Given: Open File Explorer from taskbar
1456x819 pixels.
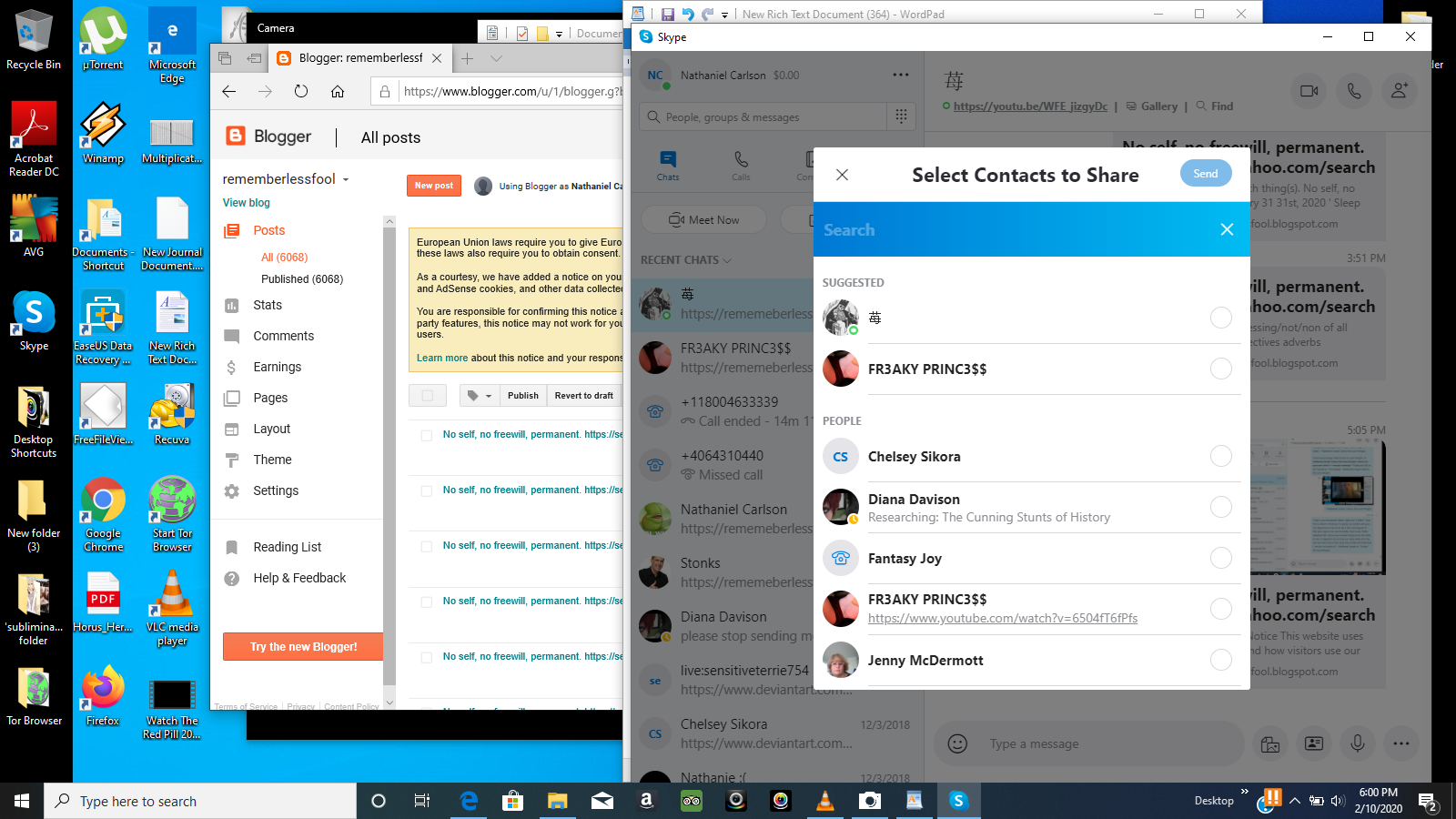Looking at the screenshot, I should [557, 801].
